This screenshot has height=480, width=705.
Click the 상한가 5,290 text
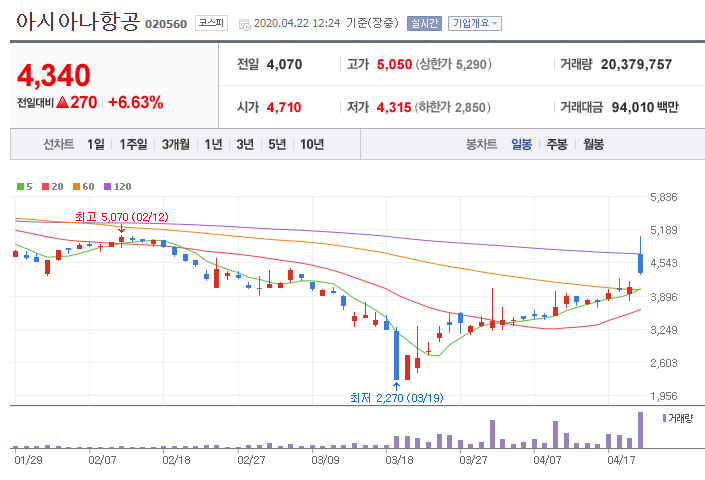tap(453, 64)
